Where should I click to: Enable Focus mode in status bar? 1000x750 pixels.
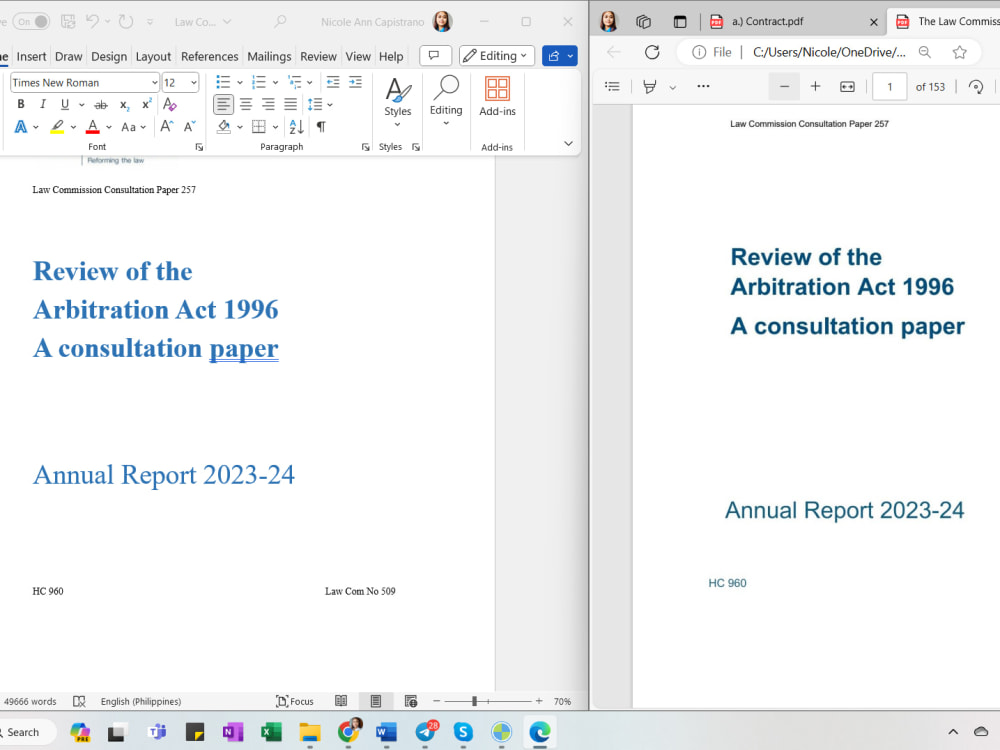[295, 702]
